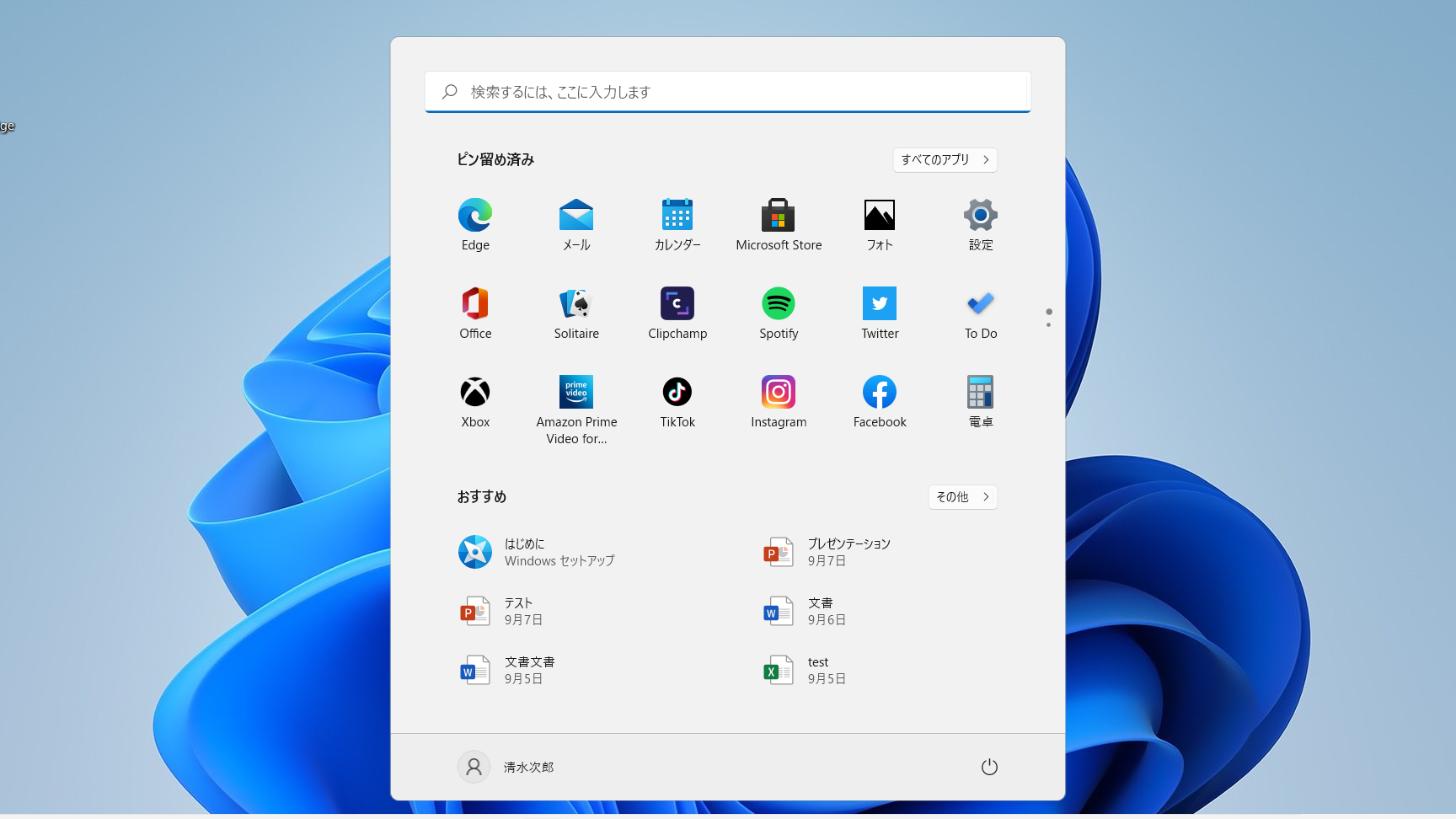Click the search box to search
Image resolution: width=1456 pixels, height=819 pixels.
point(728,92)
